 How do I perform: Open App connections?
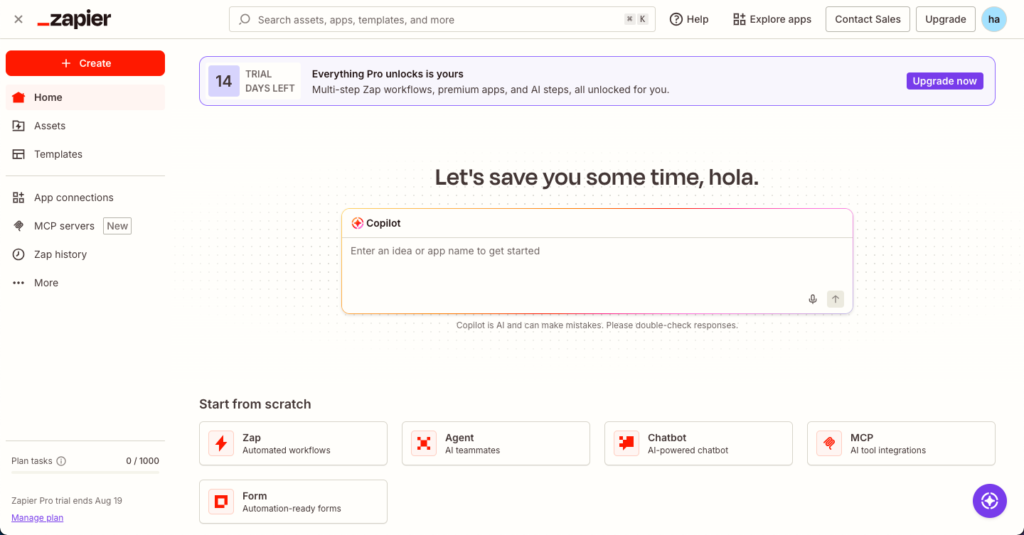coord(86,197)
